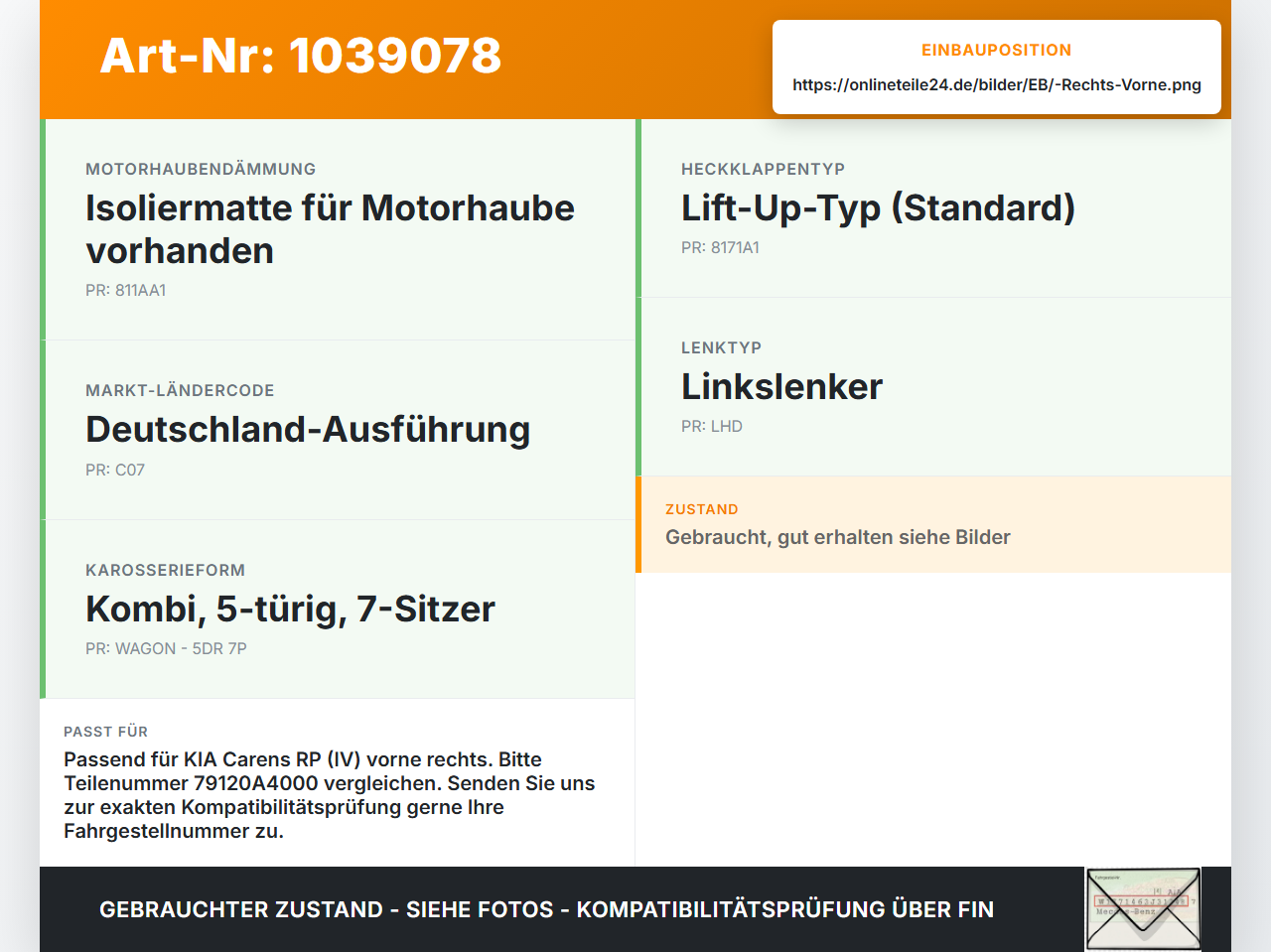Screen dimensions: 1271x952
Task: Select the Linkslenker value
Action: click(781, 386)
